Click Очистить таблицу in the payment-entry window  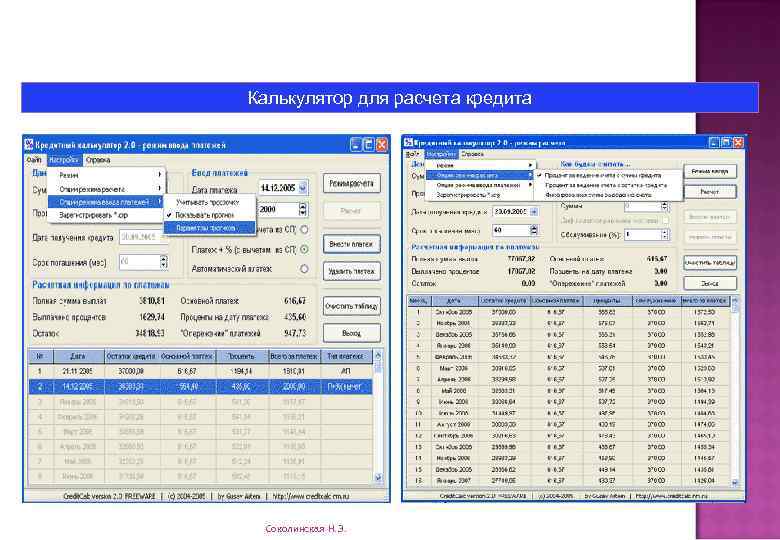coord(351,306)
